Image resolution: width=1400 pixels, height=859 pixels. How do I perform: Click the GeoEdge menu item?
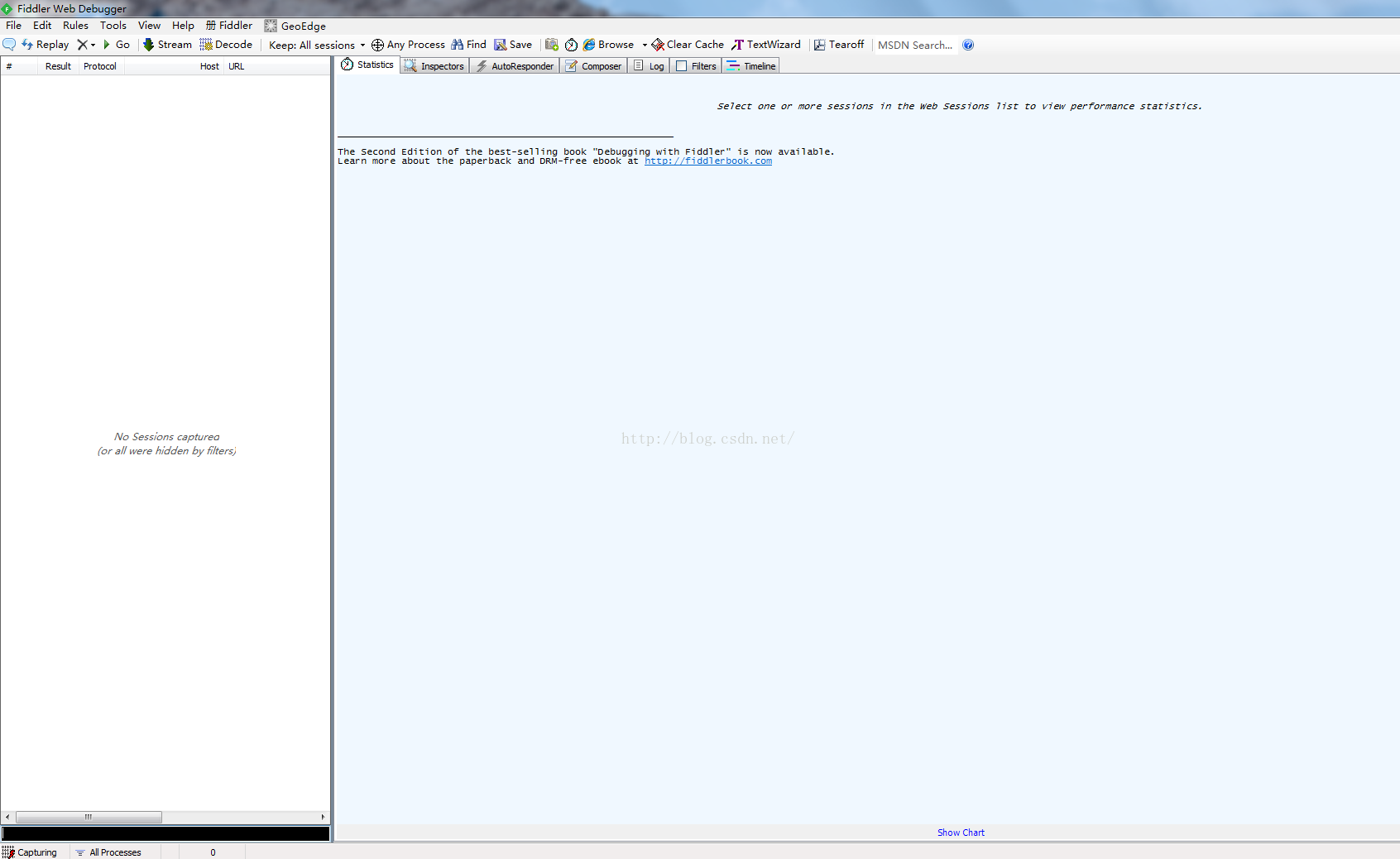click(x=295, y=26)
